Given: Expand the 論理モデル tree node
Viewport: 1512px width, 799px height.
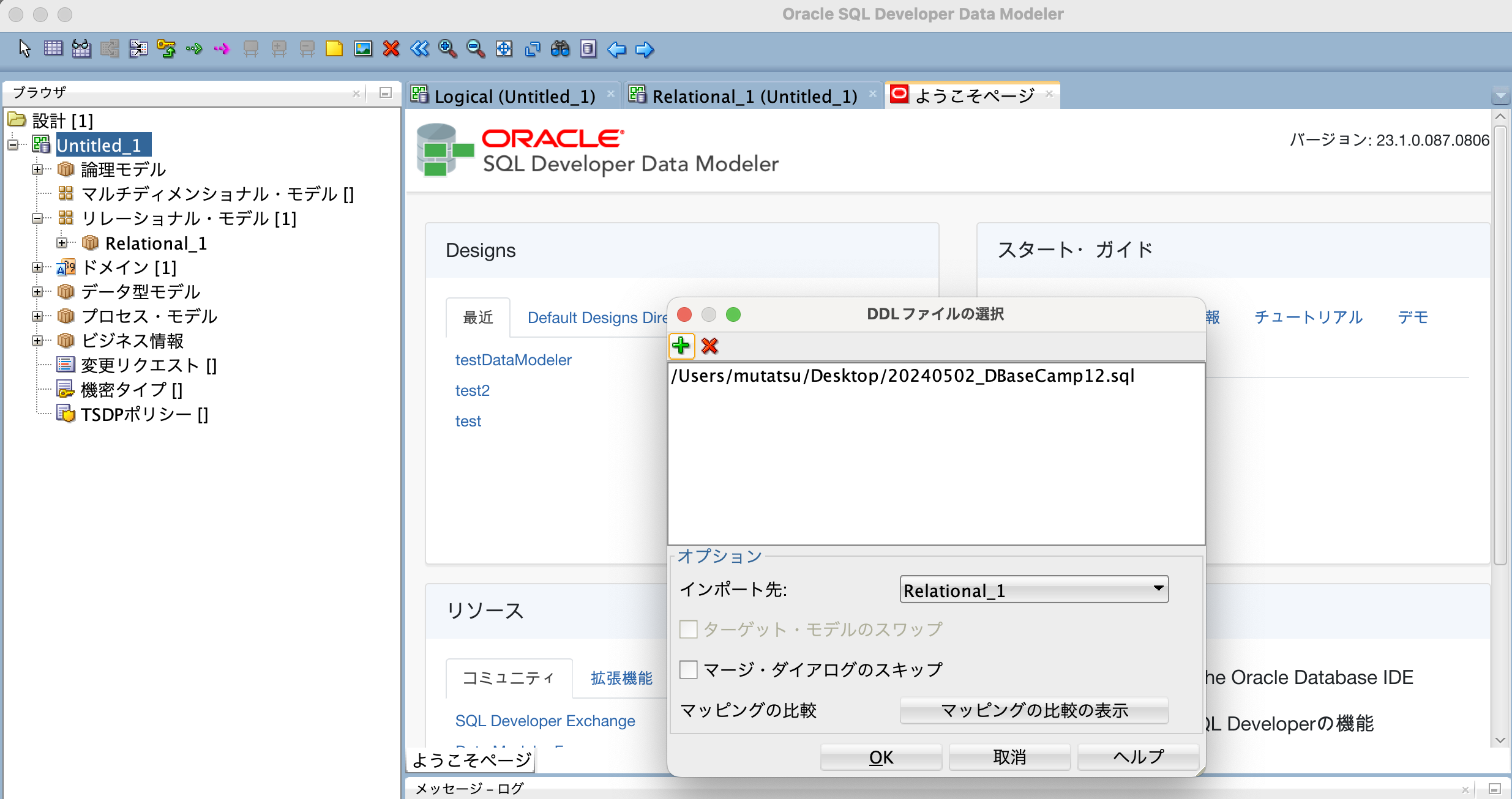Looking at the screenshot, I should coord(38,169).
